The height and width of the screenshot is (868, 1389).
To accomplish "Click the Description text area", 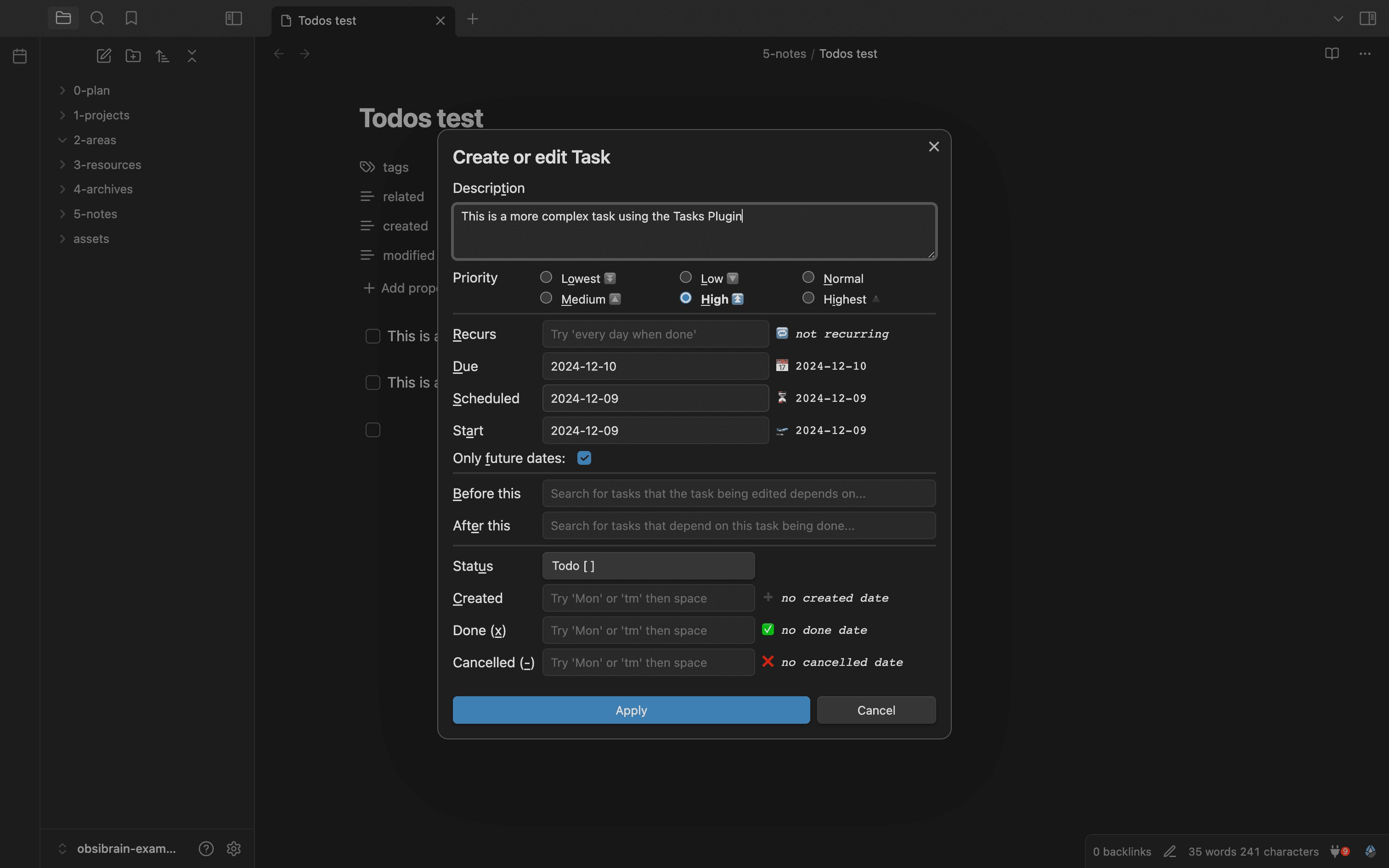I will (694, 231).
